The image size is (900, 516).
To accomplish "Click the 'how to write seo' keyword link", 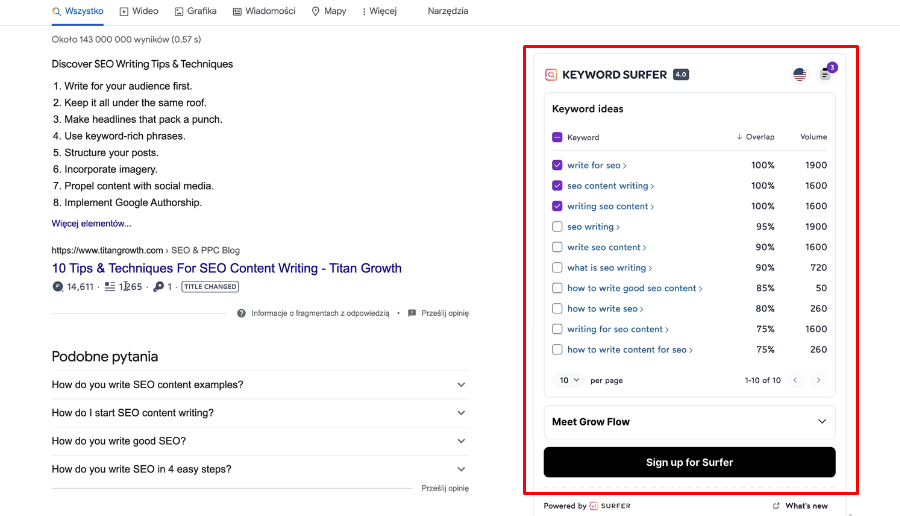I will 605,308.
